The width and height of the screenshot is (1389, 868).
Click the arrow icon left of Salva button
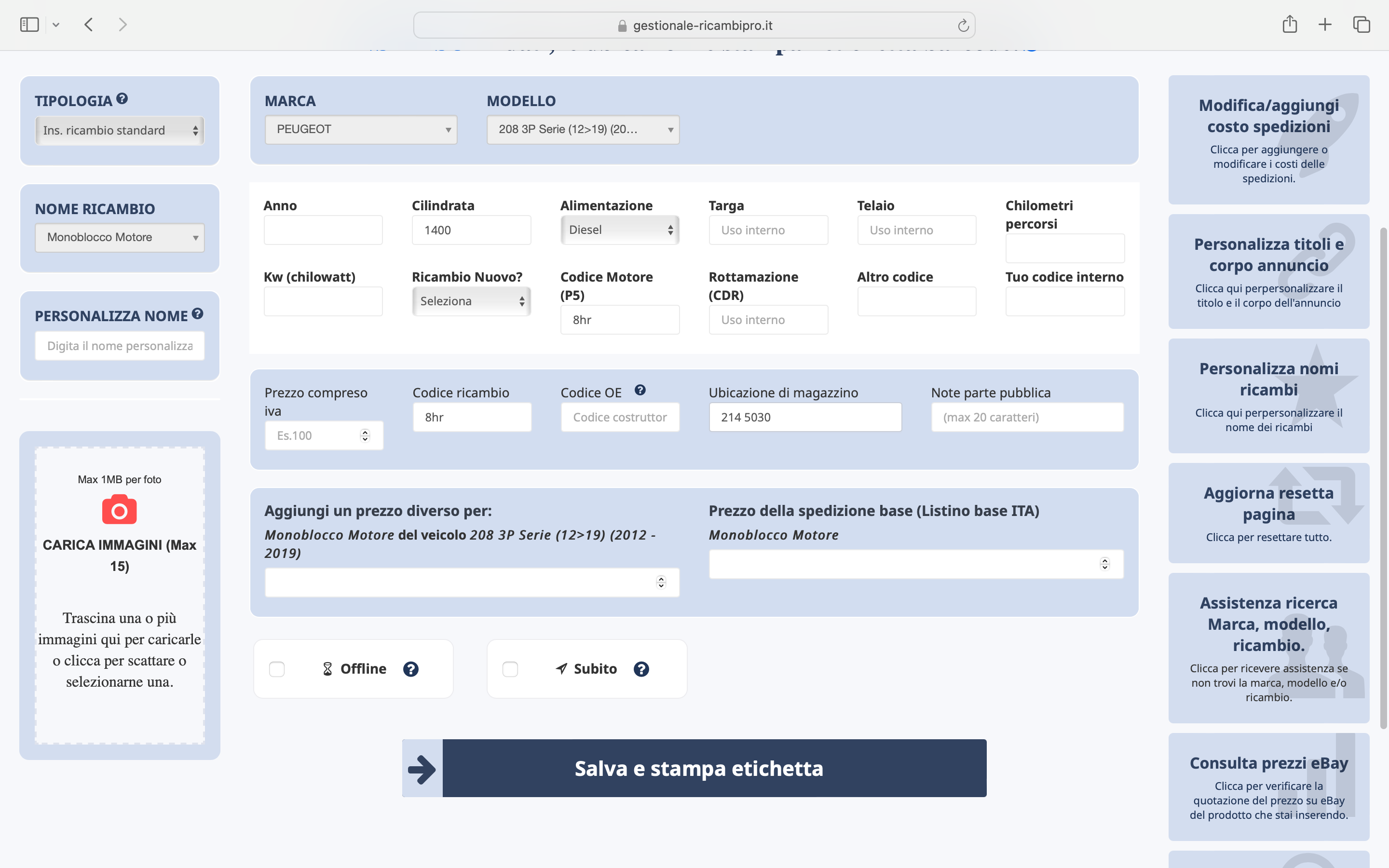[422, 769]
